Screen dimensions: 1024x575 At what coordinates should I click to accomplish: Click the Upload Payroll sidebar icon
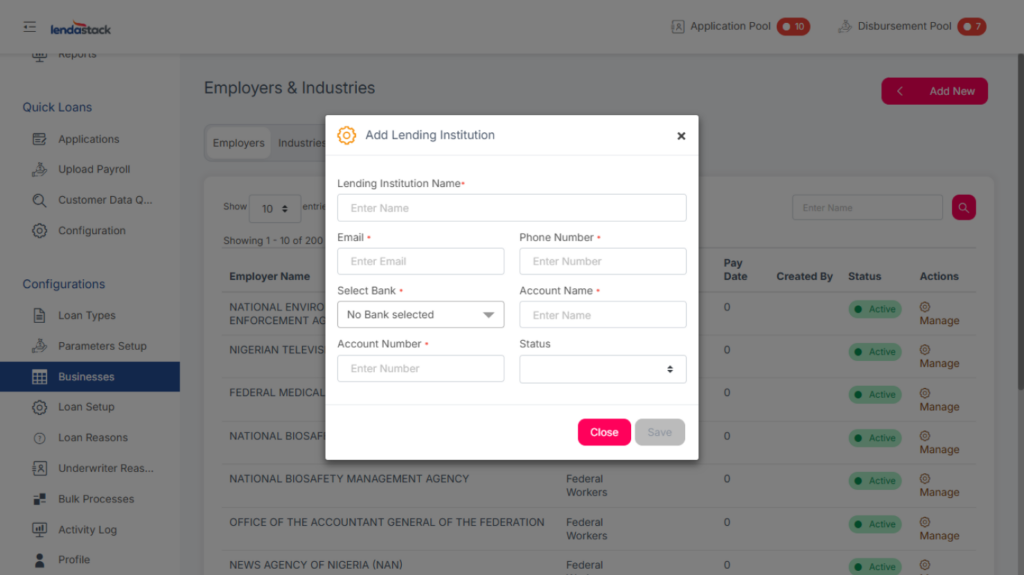[40, 170]
